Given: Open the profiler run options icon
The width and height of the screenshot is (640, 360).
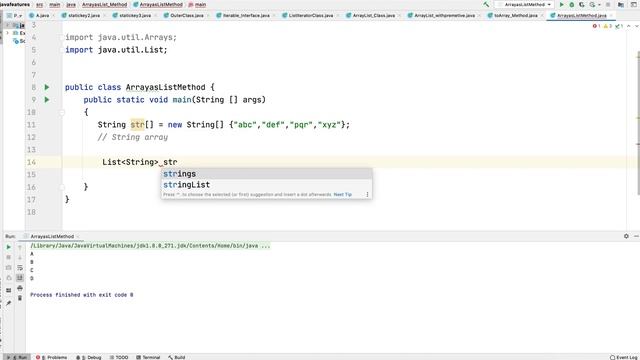Looking at the screenshot, I should click(593, 4).
